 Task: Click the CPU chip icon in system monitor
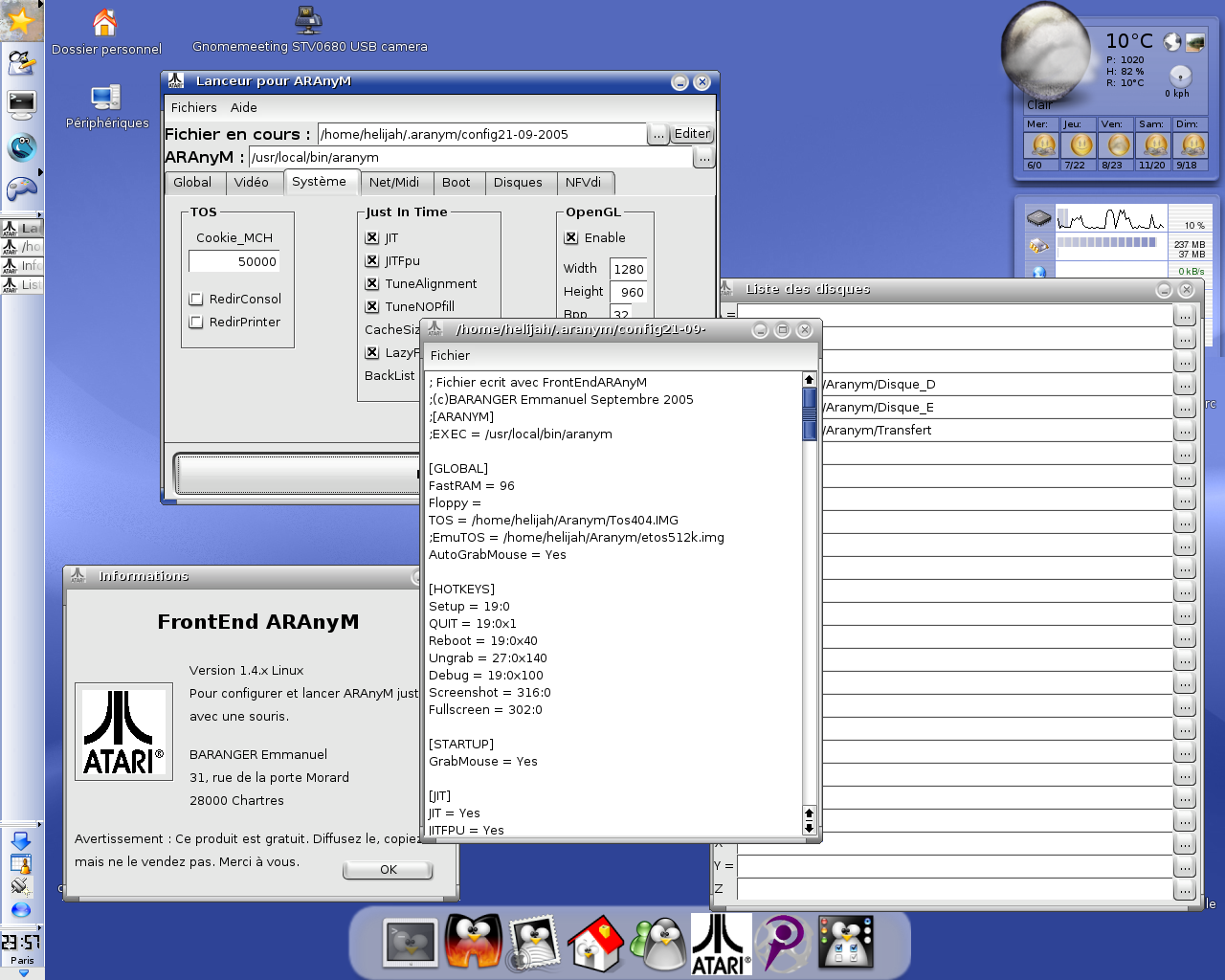pos(1038,218)
